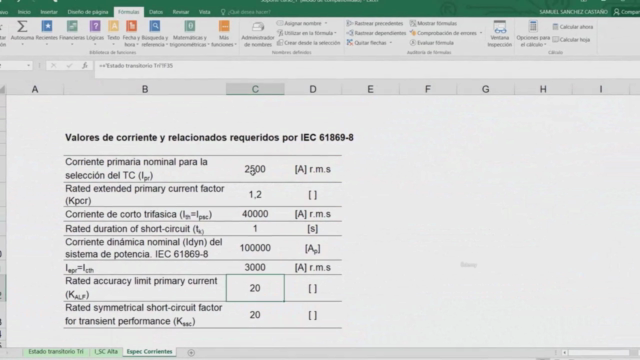640x360 pixels.
Task: Open the Autosuma function icon
Action: [22, 32]
